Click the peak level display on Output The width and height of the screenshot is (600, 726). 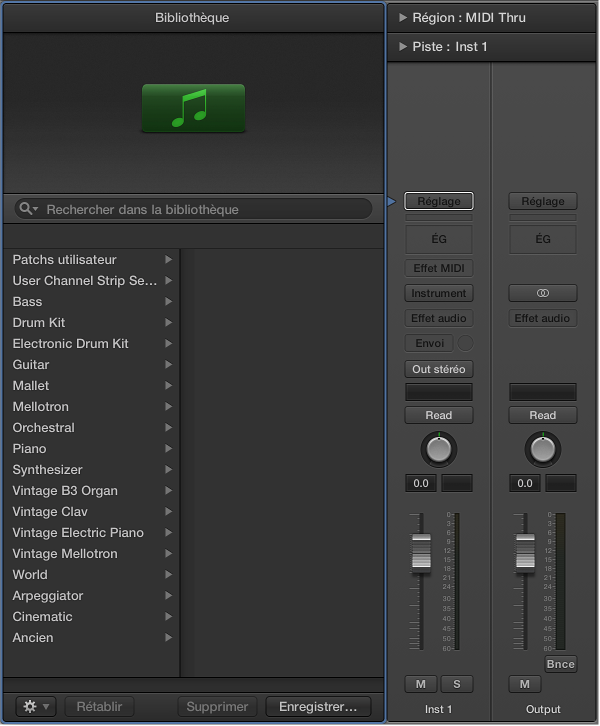(561, 483)
